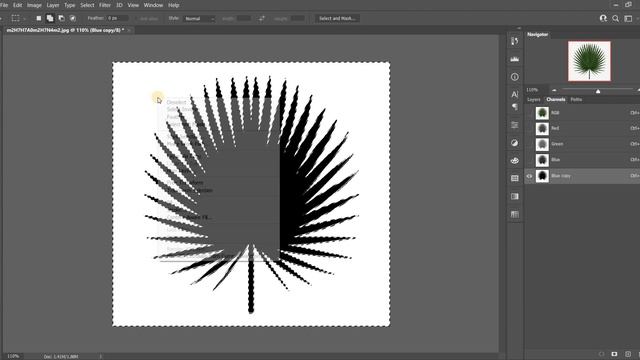Viewport: 640px width, 360px height.
Task: Toggle the Anti-alias checkbox
Action: [138, 19]
